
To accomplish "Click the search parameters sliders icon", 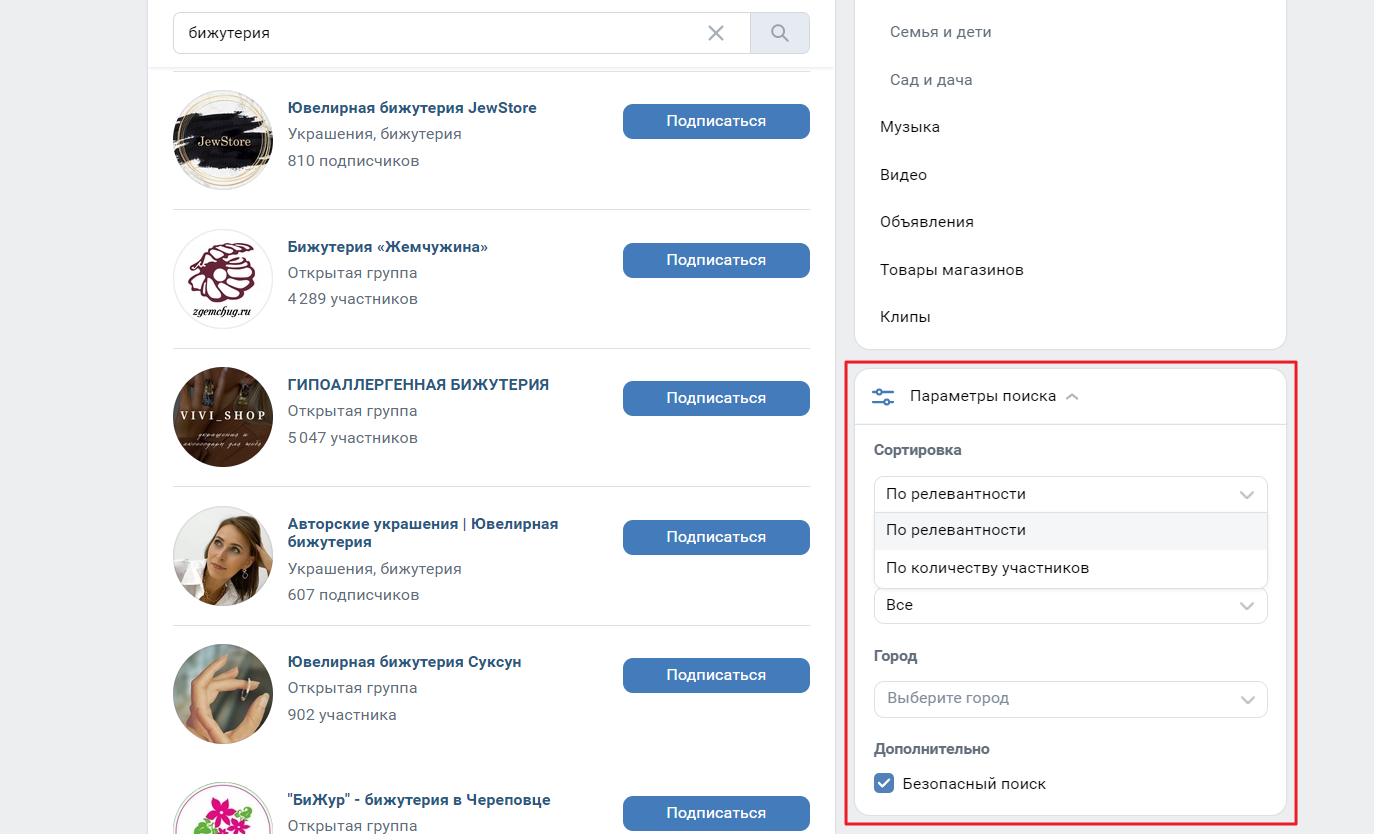I will click(x=883, y=396).
